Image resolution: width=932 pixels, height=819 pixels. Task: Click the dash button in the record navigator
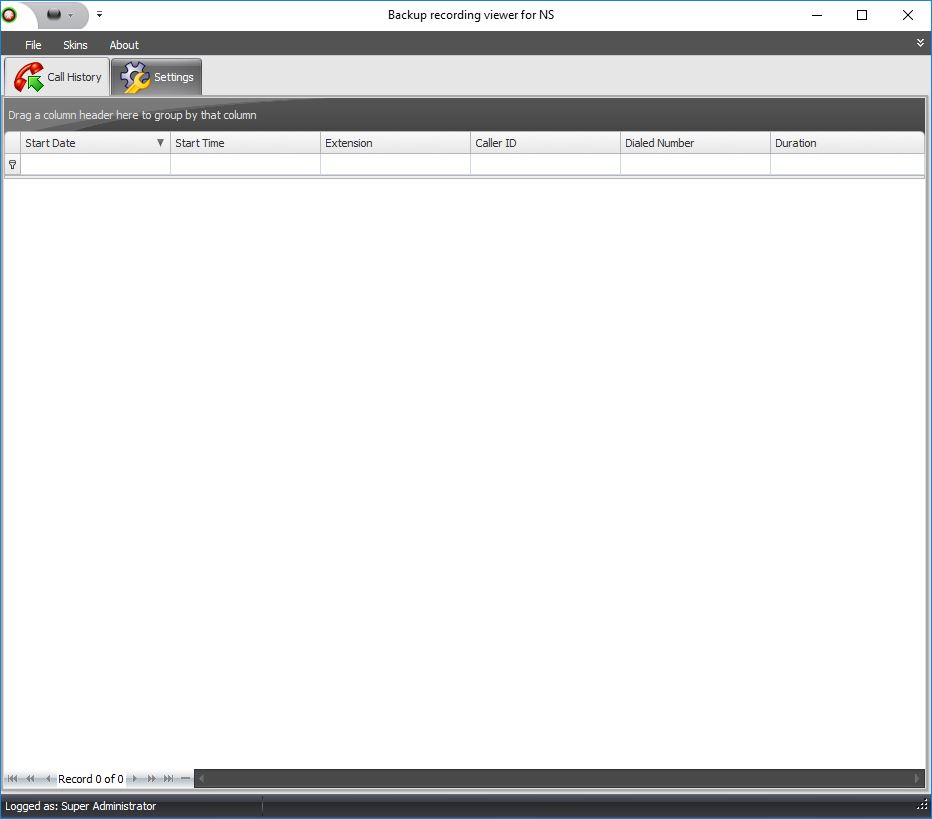pos(184,778)
